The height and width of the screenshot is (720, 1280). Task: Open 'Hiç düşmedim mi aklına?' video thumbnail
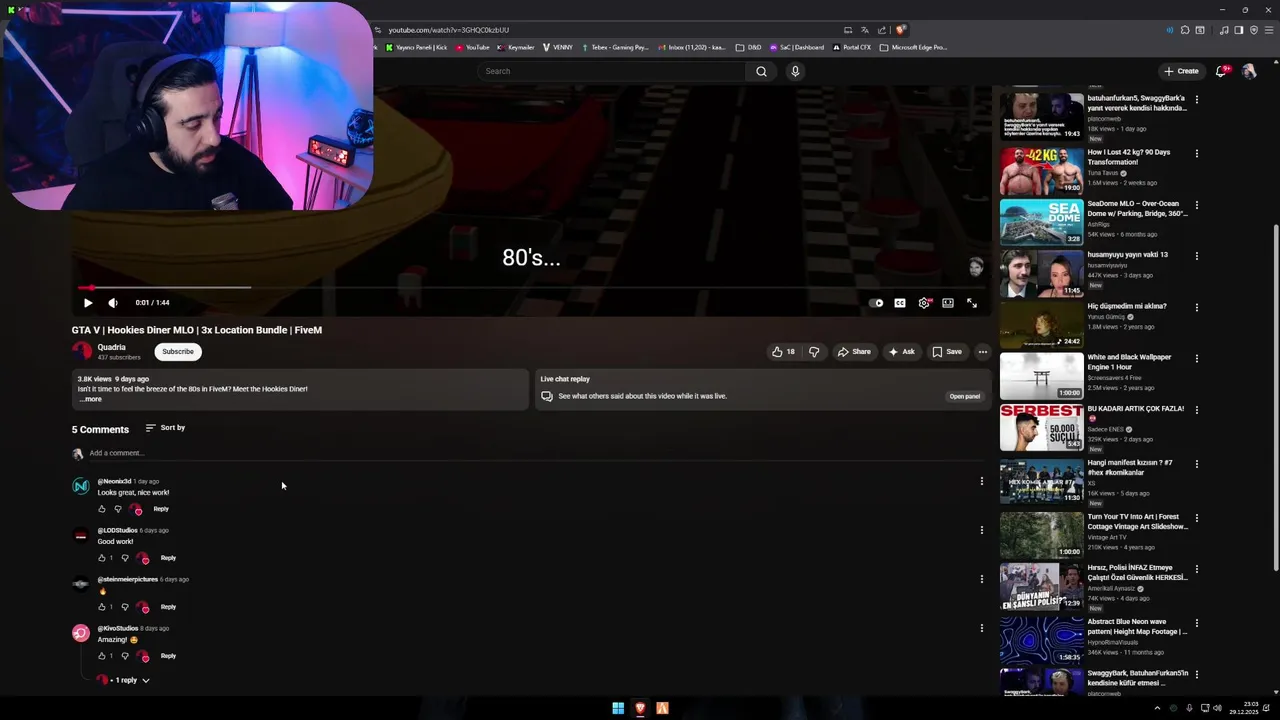(x=1041, y=324)
